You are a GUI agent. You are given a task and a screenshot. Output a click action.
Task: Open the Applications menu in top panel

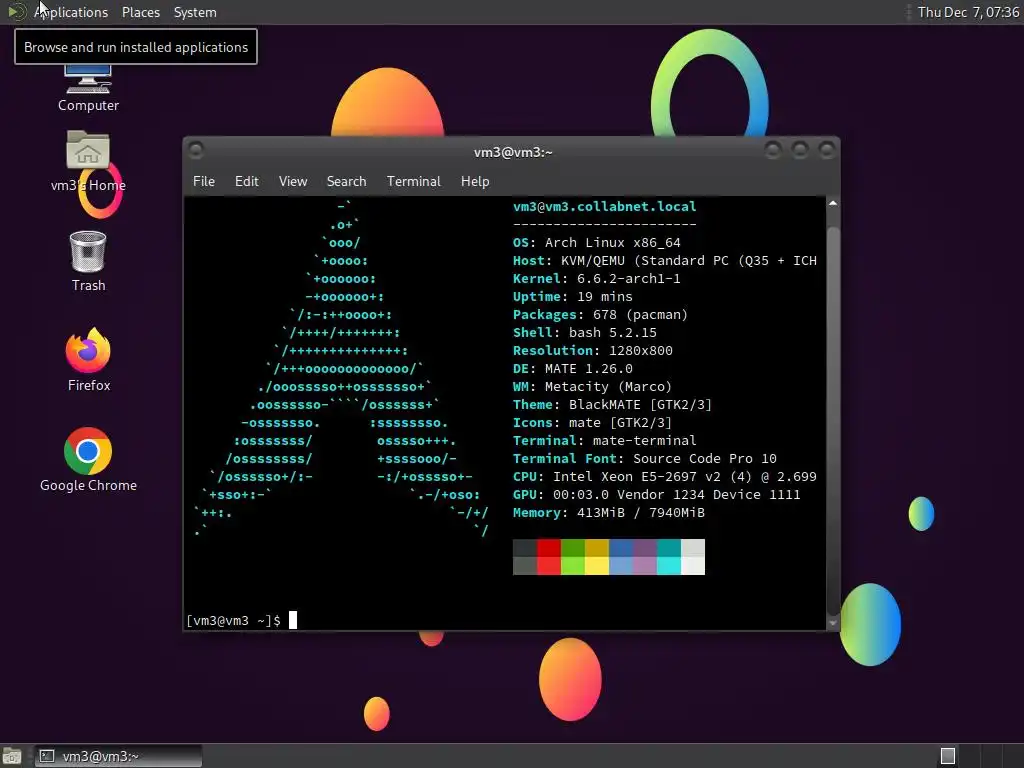pos(71,12)
